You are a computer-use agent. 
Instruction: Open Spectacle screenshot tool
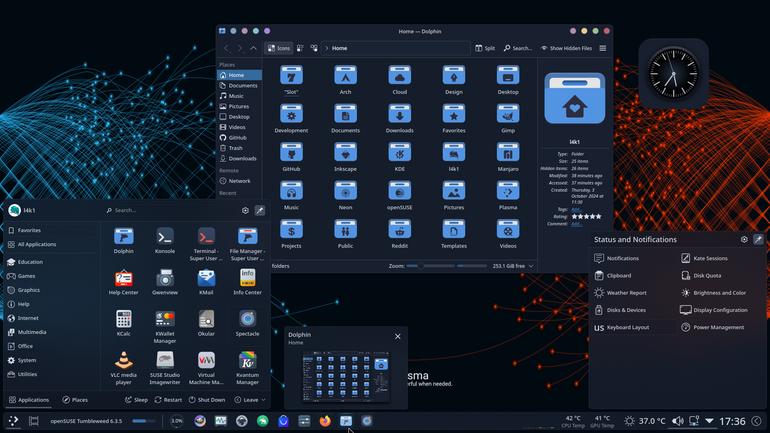pos(248,323)
